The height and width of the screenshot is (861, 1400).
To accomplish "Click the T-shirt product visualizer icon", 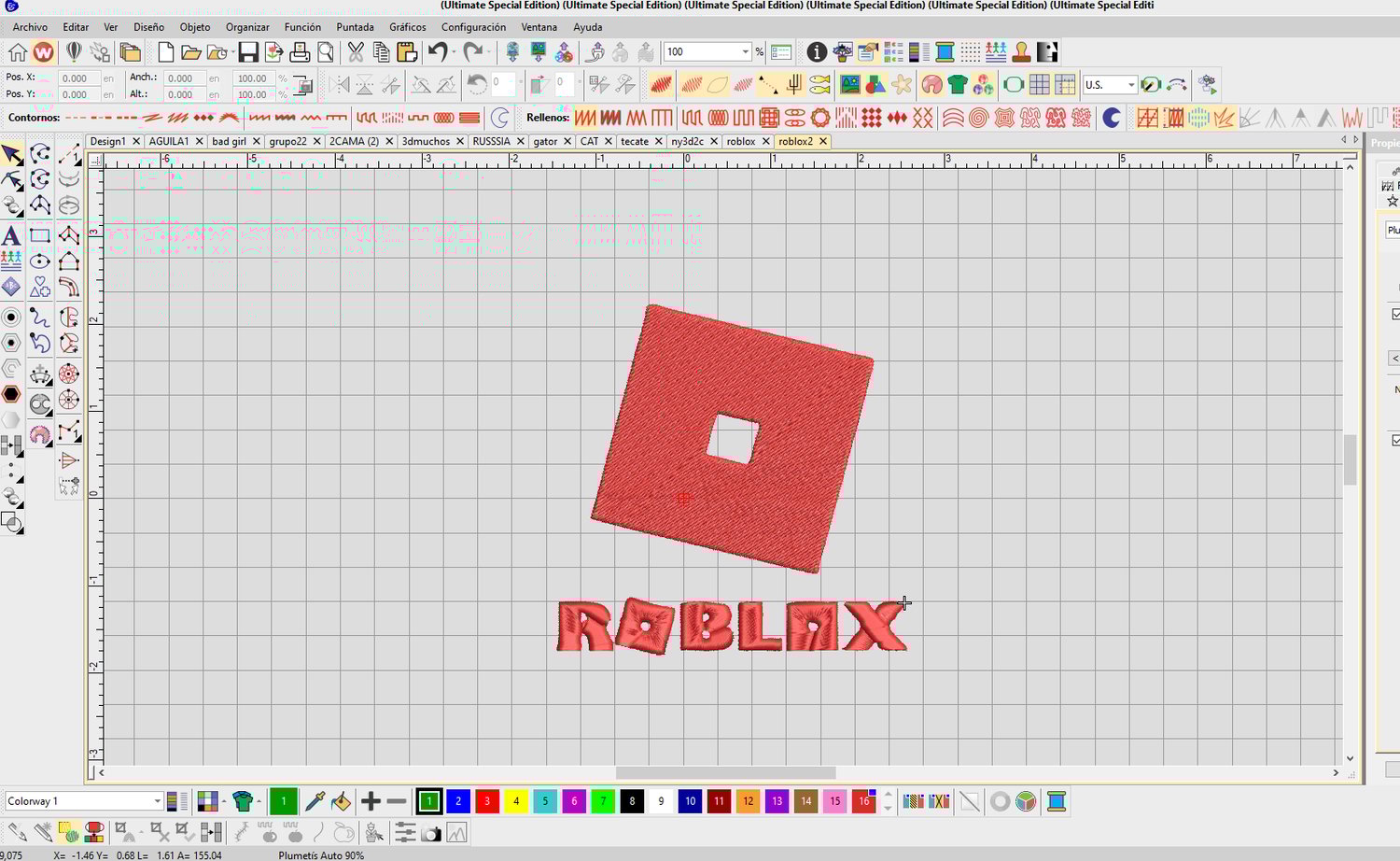I will (957, 85).
